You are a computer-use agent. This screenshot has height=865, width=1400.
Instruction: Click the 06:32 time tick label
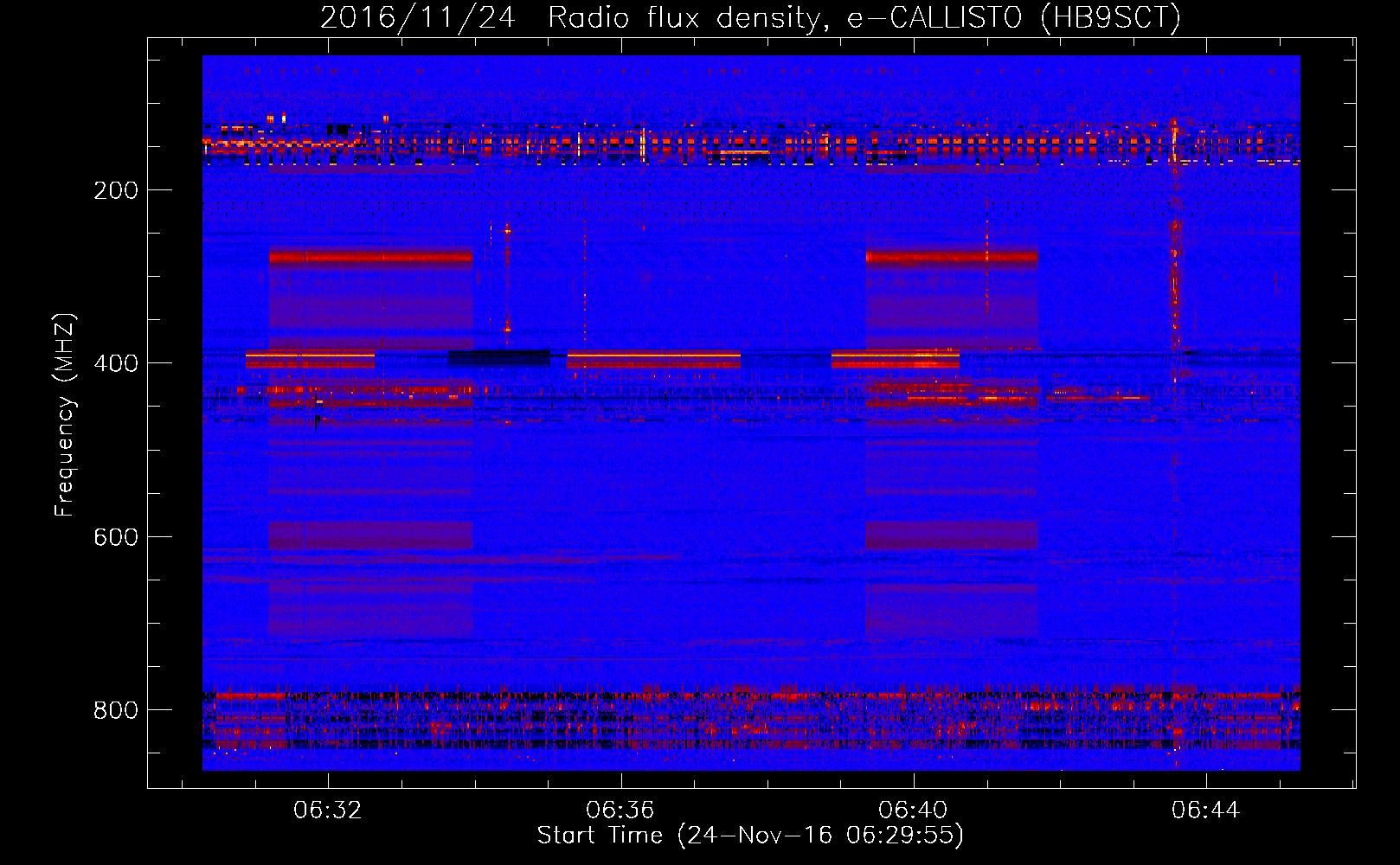coord(327,811)
